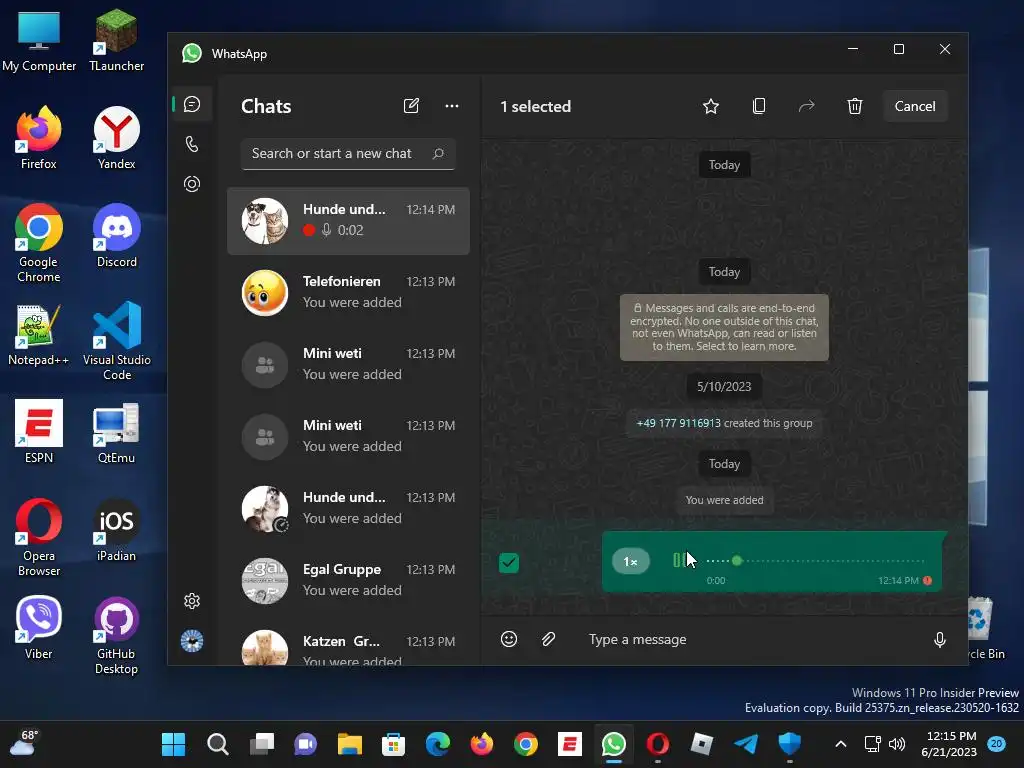Open iPadian desktop shortcut
1024x768 pixels.
[x=117, y=530]
